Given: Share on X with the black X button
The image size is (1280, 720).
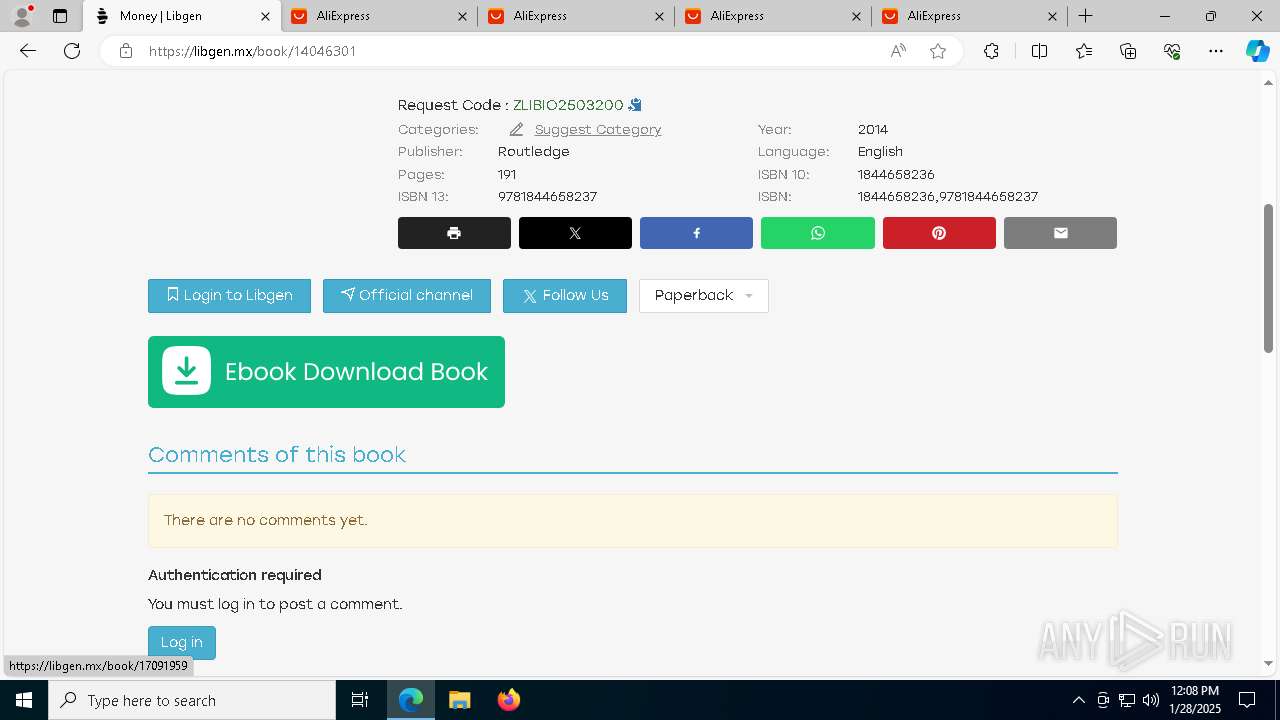Looking at the screenshot, I should coord(575,233).
